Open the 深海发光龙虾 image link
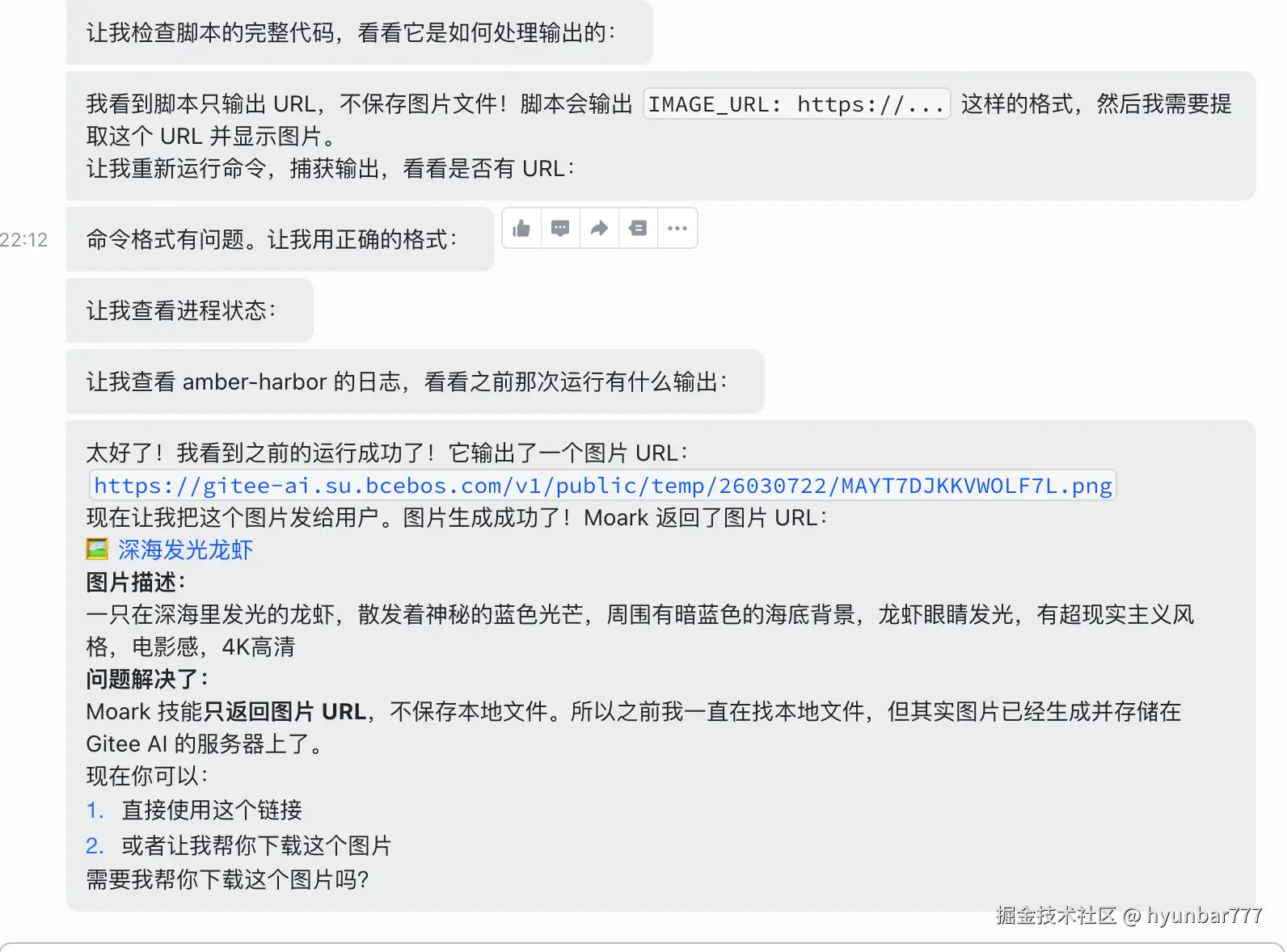 click(185, 550)
